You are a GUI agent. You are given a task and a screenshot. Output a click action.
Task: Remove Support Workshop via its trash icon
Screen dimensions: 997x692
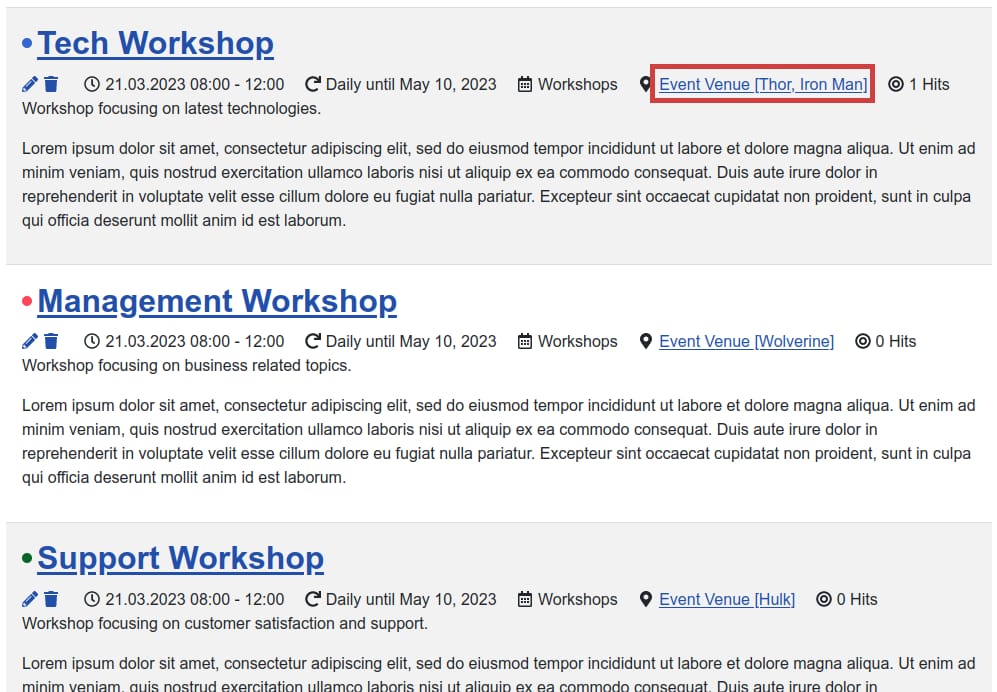(x=51, y=600)
